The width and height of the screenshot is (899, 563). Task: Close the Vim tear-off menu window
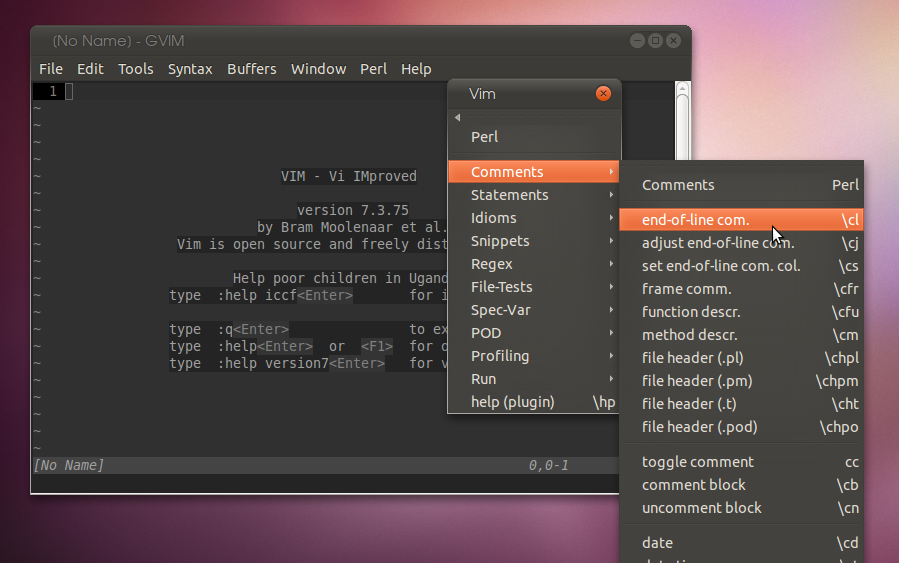(x=603, y=93)
